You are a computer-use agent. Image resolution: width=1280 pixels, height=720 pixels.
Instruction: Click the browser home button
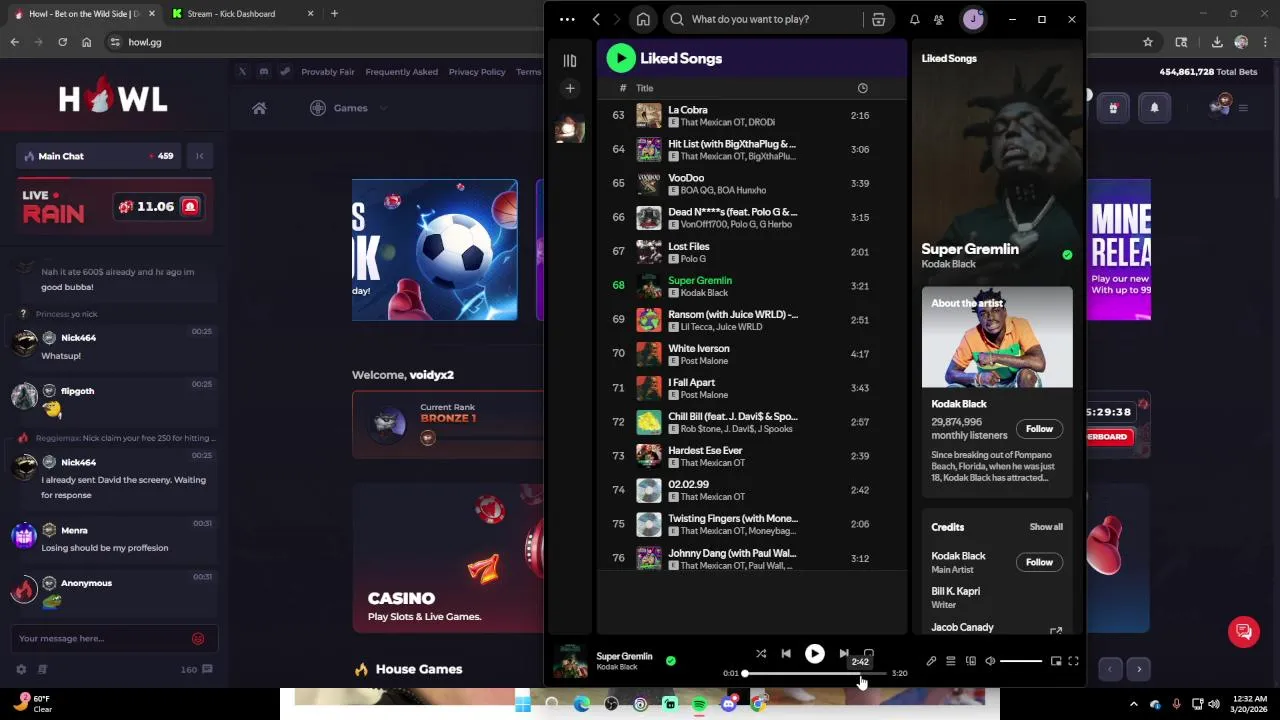point(87,42)
